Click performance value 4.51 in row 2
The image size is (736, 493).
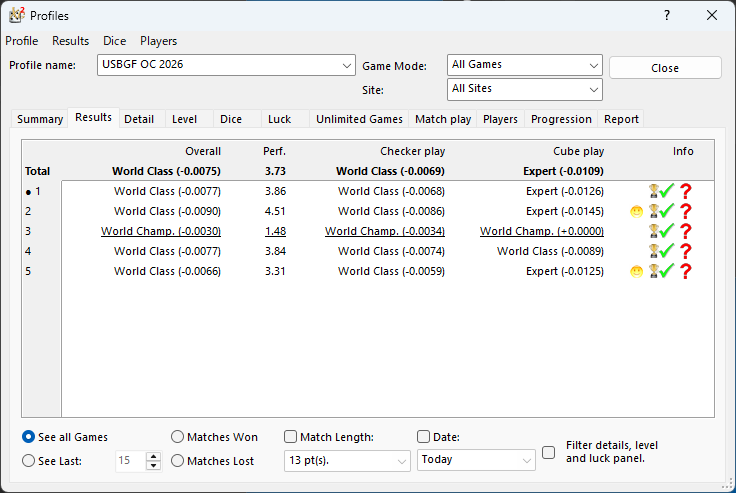(x=275, y=211)
